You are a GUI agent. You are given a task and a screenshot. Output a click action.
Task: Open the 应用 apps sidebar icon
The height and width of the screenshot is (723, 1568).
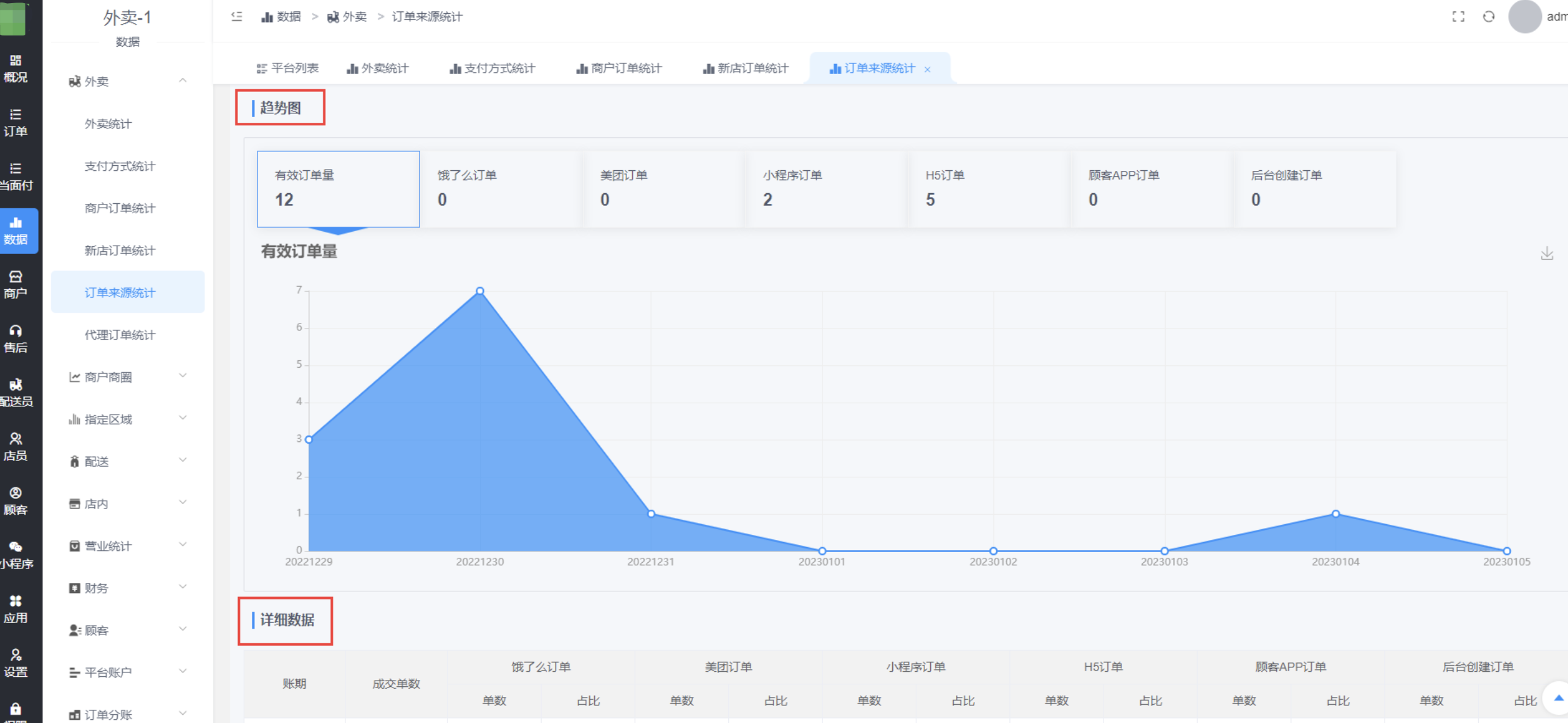click(x=16, y=608)
